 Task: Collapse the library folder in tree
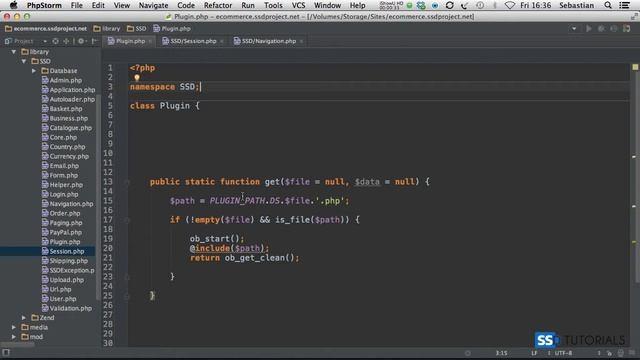point(14,52)
